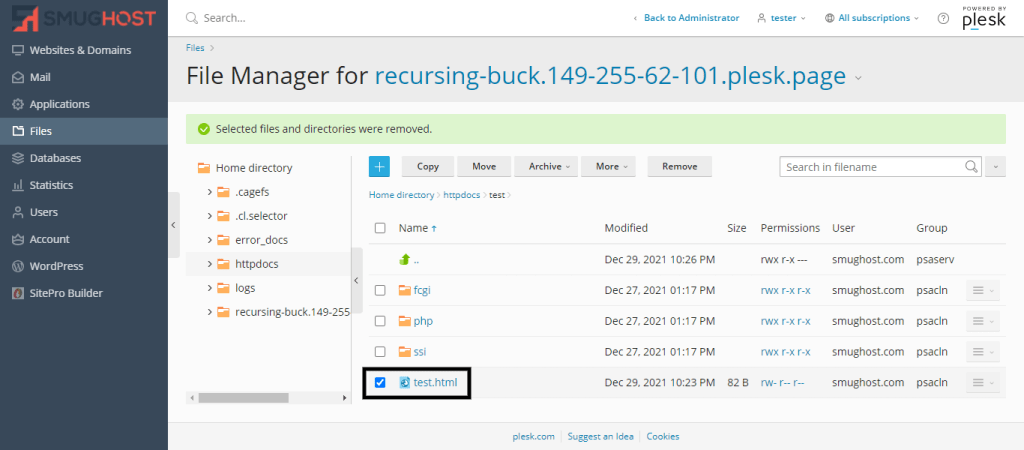Screen dimensions: 1024x450
Task: Open Mail in sidebar
Action: click(x=84, y=77)
